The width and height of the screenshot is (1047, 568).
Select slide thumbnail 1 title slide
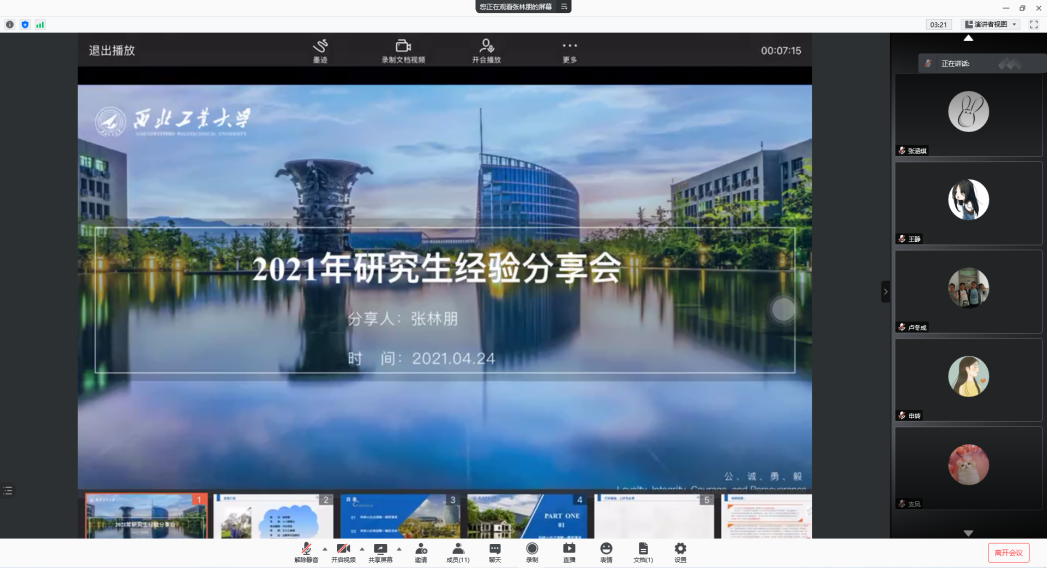146,516
